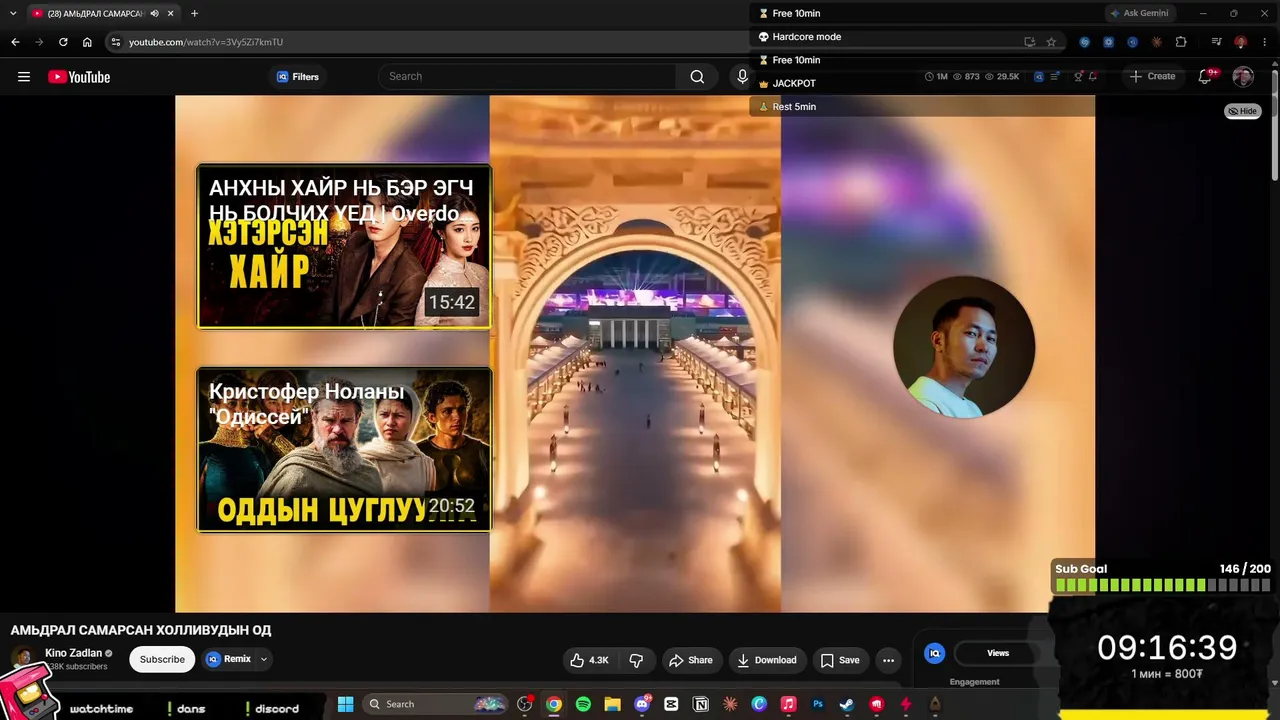This screenshot has width=1280, height=720.
Task: Click the Engagement label in vidIQ panel
Action: tap(975, 682)
